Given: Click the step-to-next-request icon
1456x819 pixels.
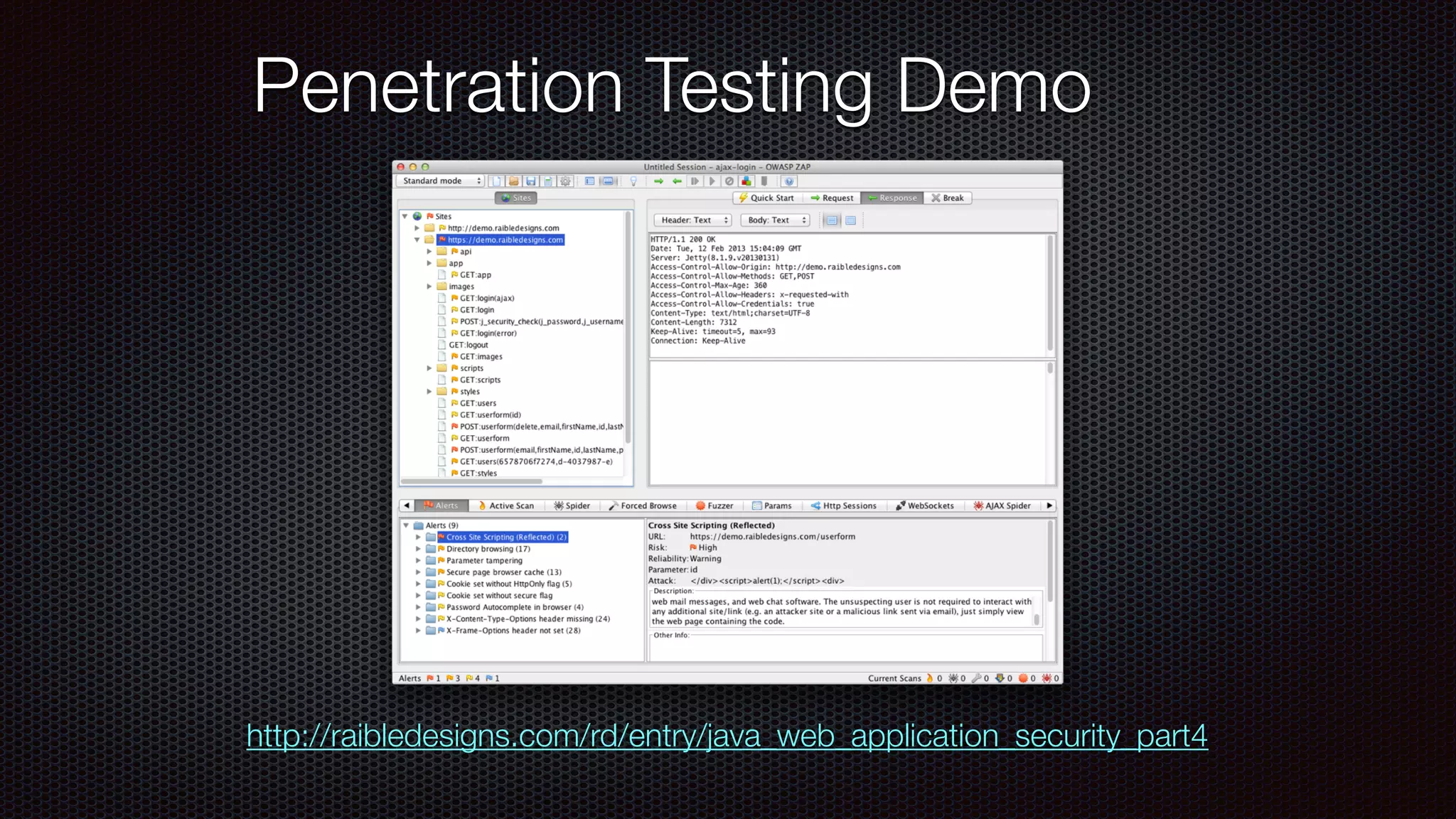Looking at the screenshot, I should point(695,181).
